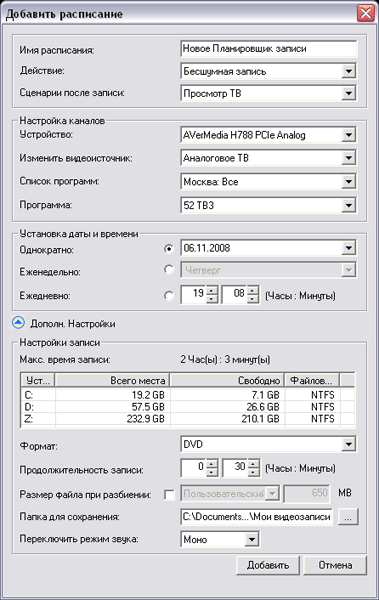This screenshot has height=600, width=379.
Task: Click the Добавить button
Action: (268, 565)
